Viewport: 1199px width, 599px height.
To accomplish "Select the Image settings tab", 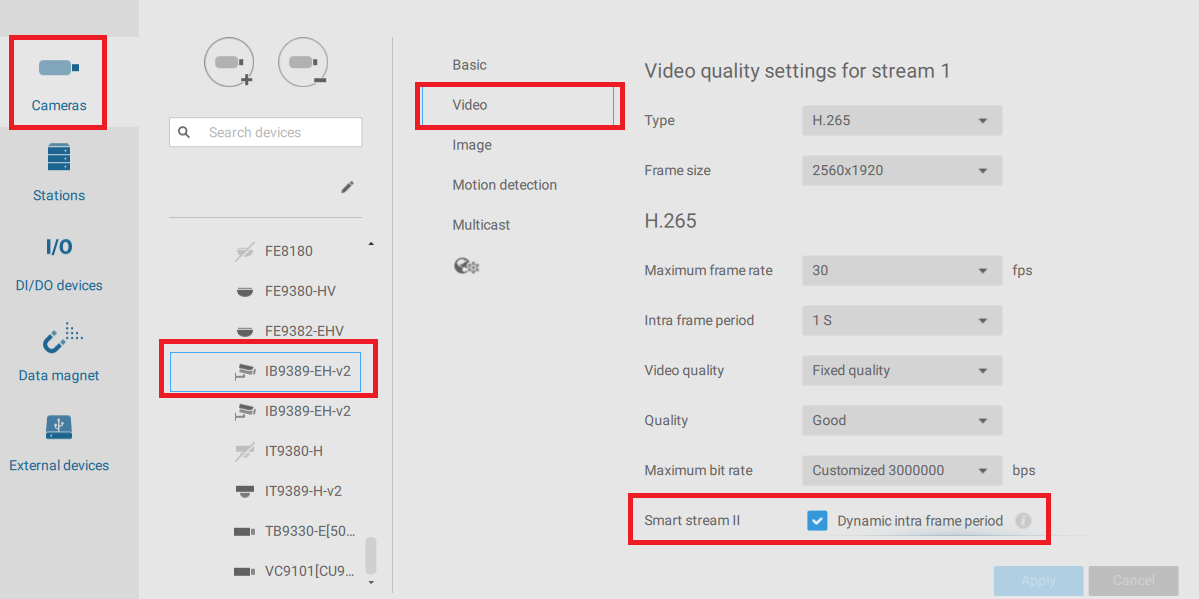I will click(472, 145).
